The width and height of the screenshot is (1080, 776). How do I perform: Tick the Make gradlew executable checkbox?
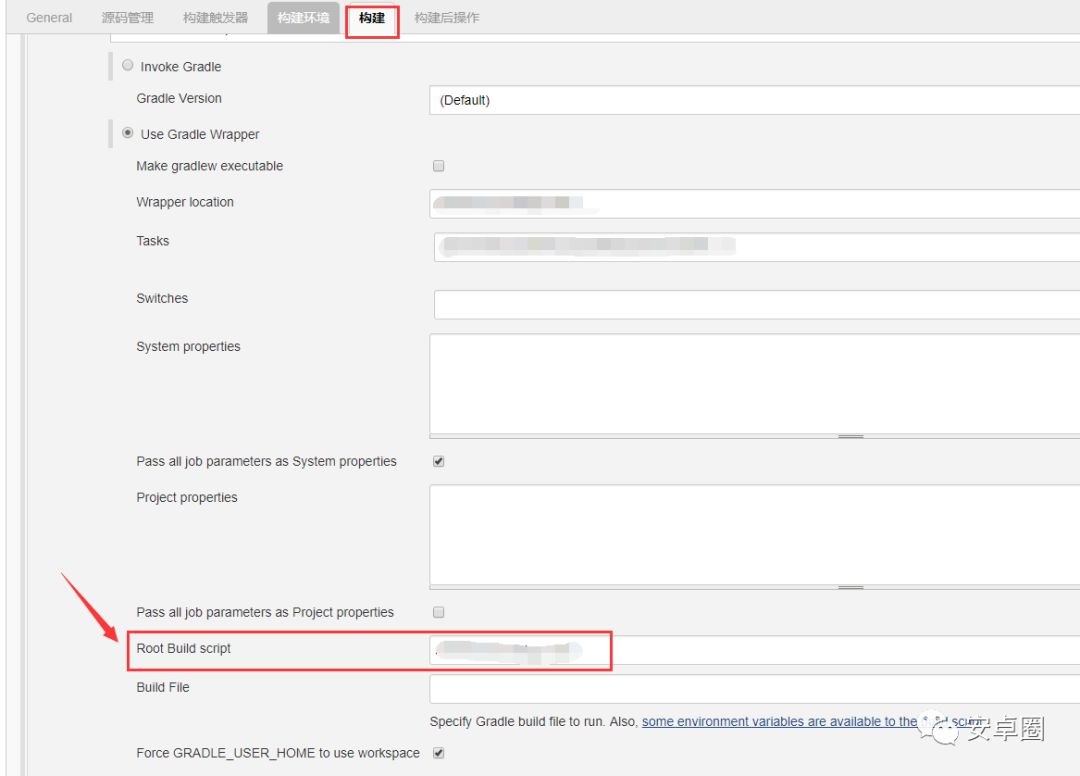[439, 166]
